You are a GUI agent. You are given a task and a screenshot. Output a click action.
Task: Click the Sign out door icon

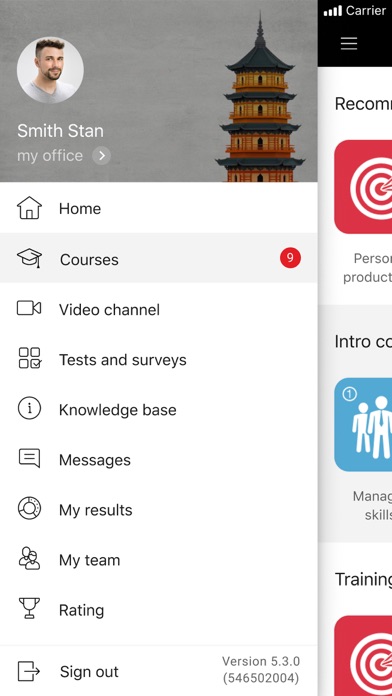tap(29, 671)
